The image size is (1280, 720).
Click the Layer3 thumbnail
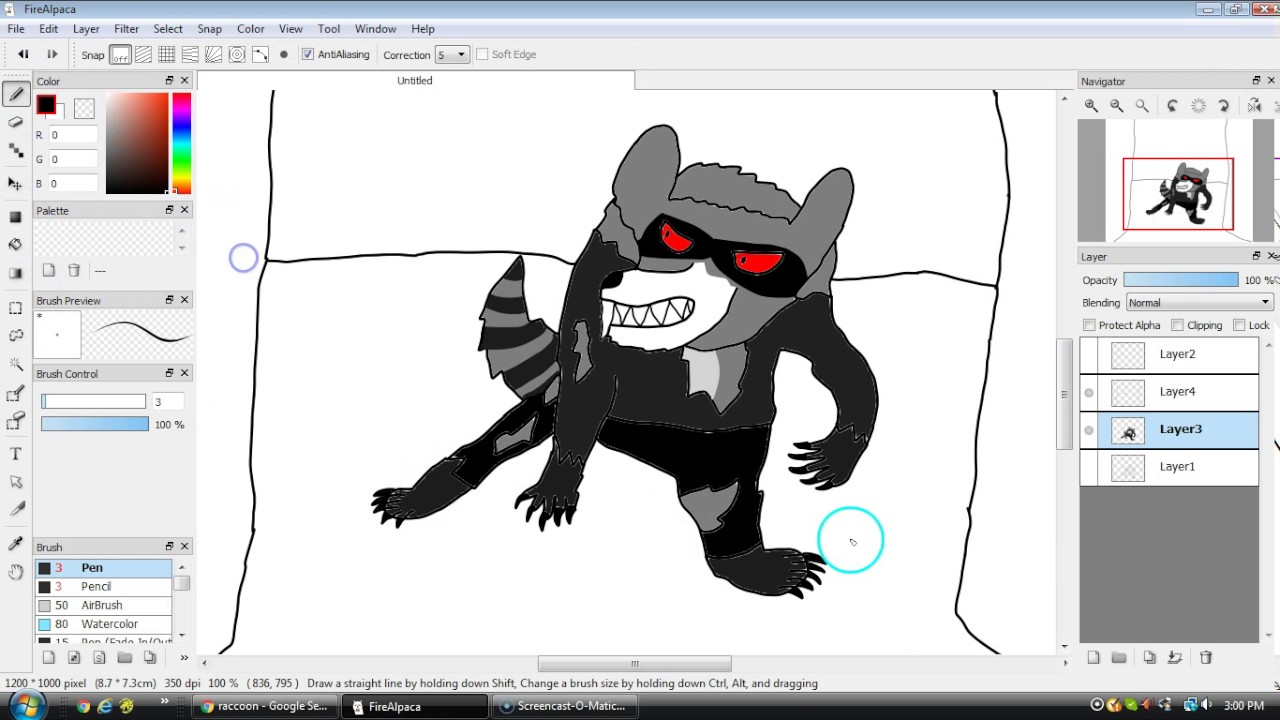tap(1128, 430)
